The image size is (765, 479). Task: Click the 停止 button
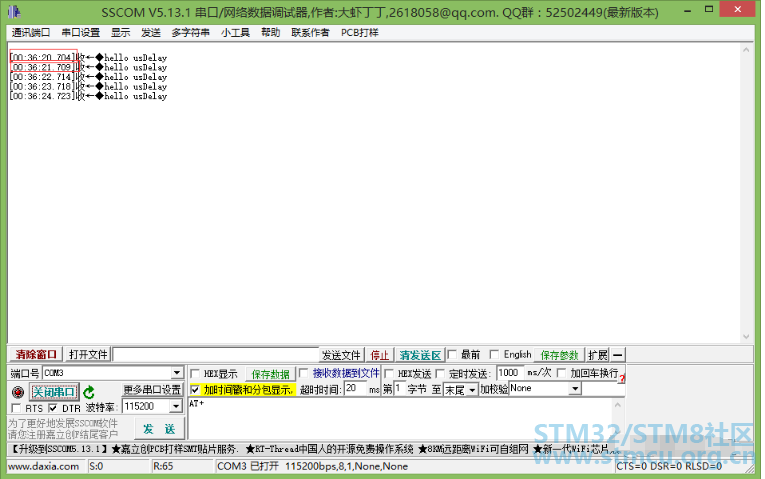[380, 355]
